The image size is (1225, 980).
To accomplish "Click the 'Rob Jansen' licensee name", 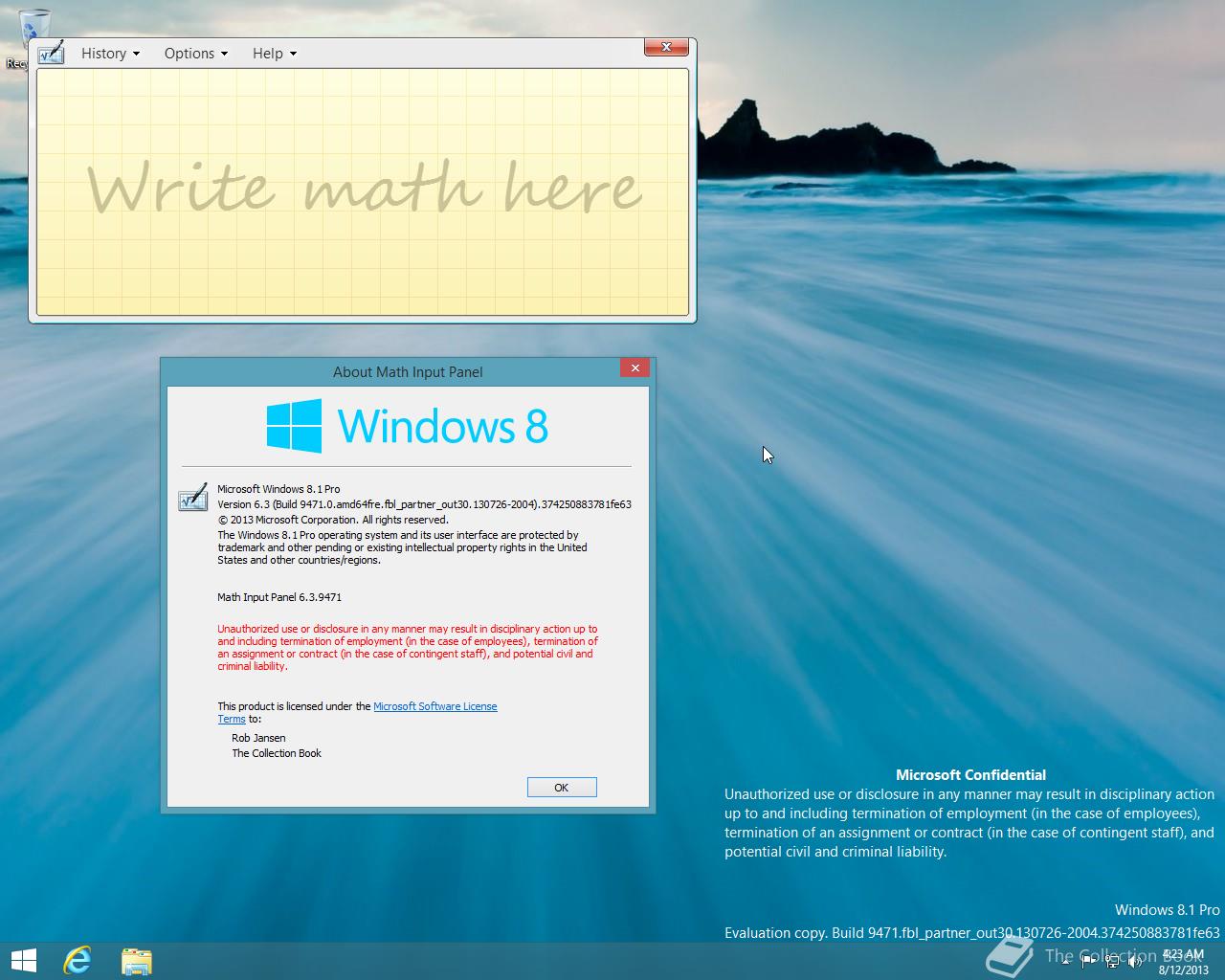I will pos(258,738).
